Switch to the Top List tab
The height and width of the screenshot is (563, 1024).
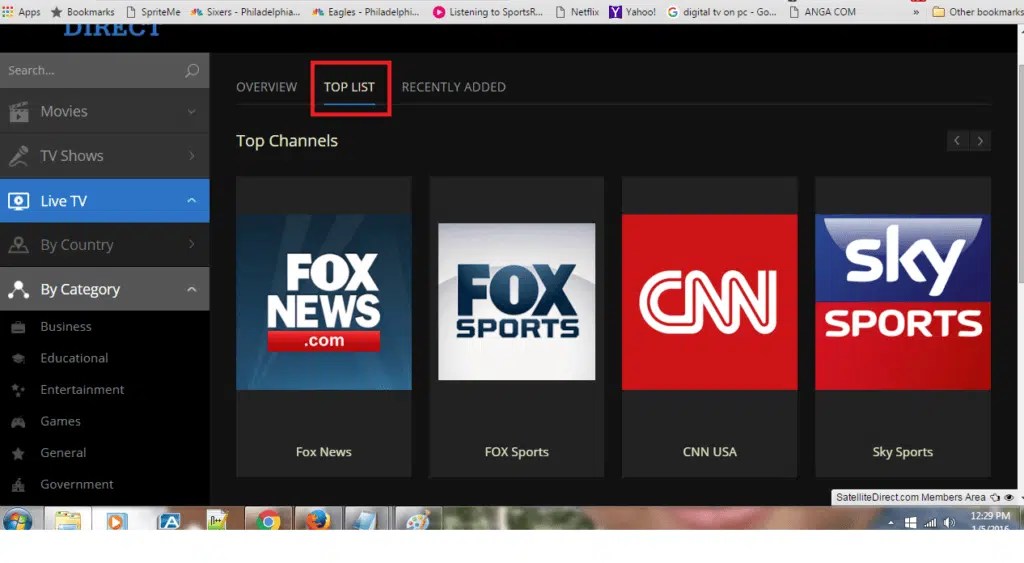pyautogui.click(x=349, y=87)
